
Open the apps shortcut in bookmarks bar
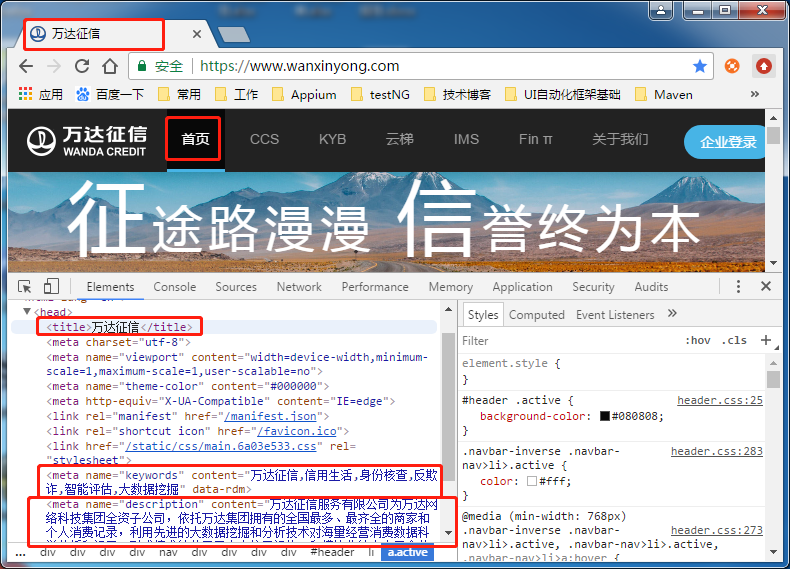(x=40, y=95)
